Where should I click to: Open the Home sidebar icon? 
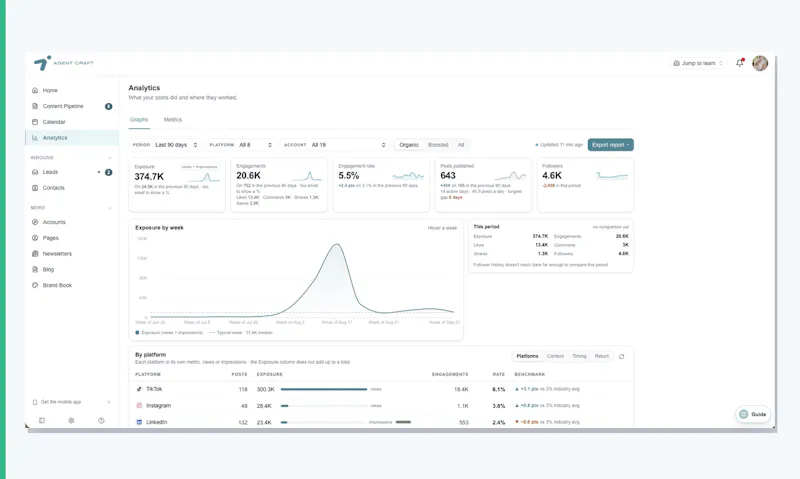click(35, 90)
